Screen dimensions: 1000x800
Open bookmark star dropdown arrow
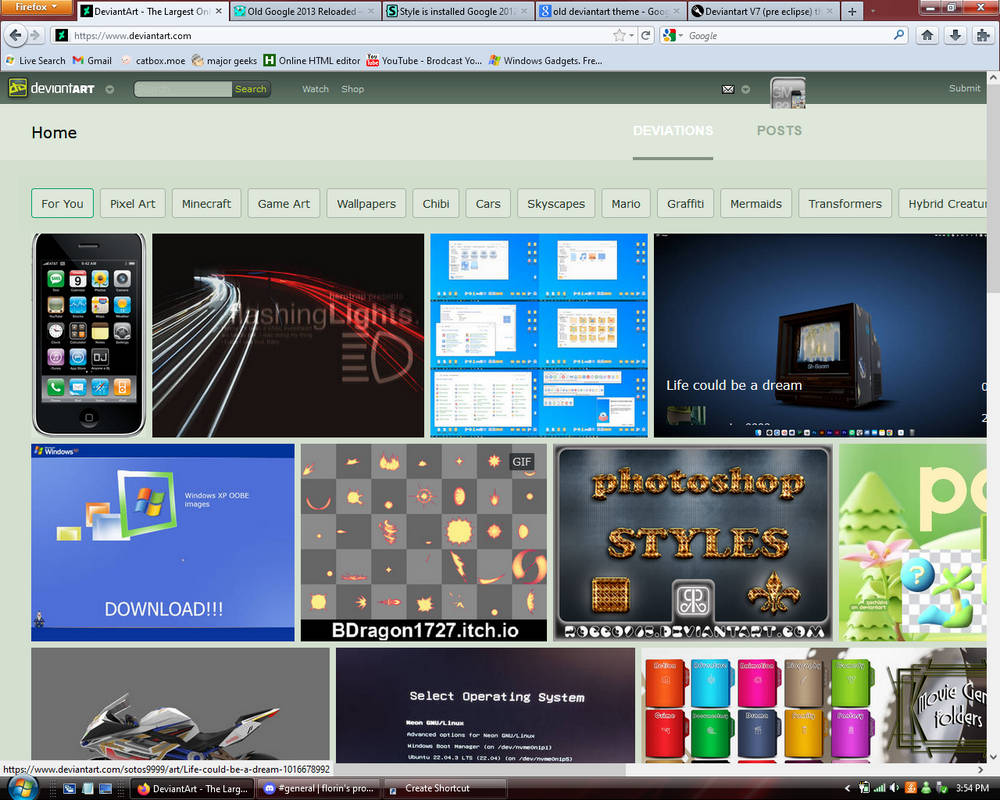pyautogui.click(x=631, y=36)
